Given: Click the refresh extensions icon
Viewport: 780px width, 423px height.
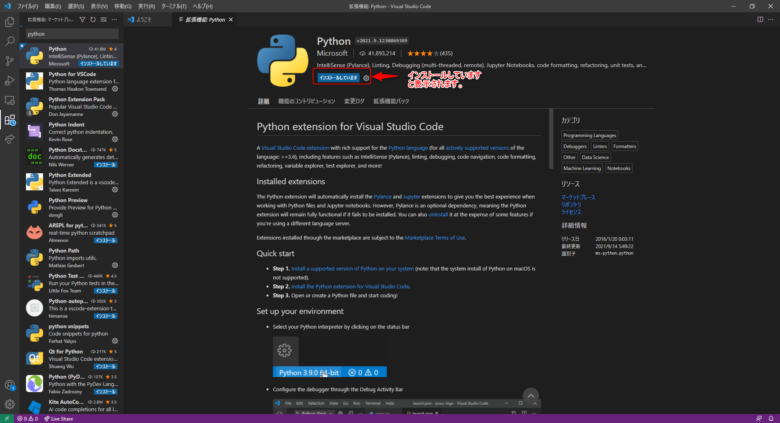Looking at the screenshot, I should tap(93, 20).
